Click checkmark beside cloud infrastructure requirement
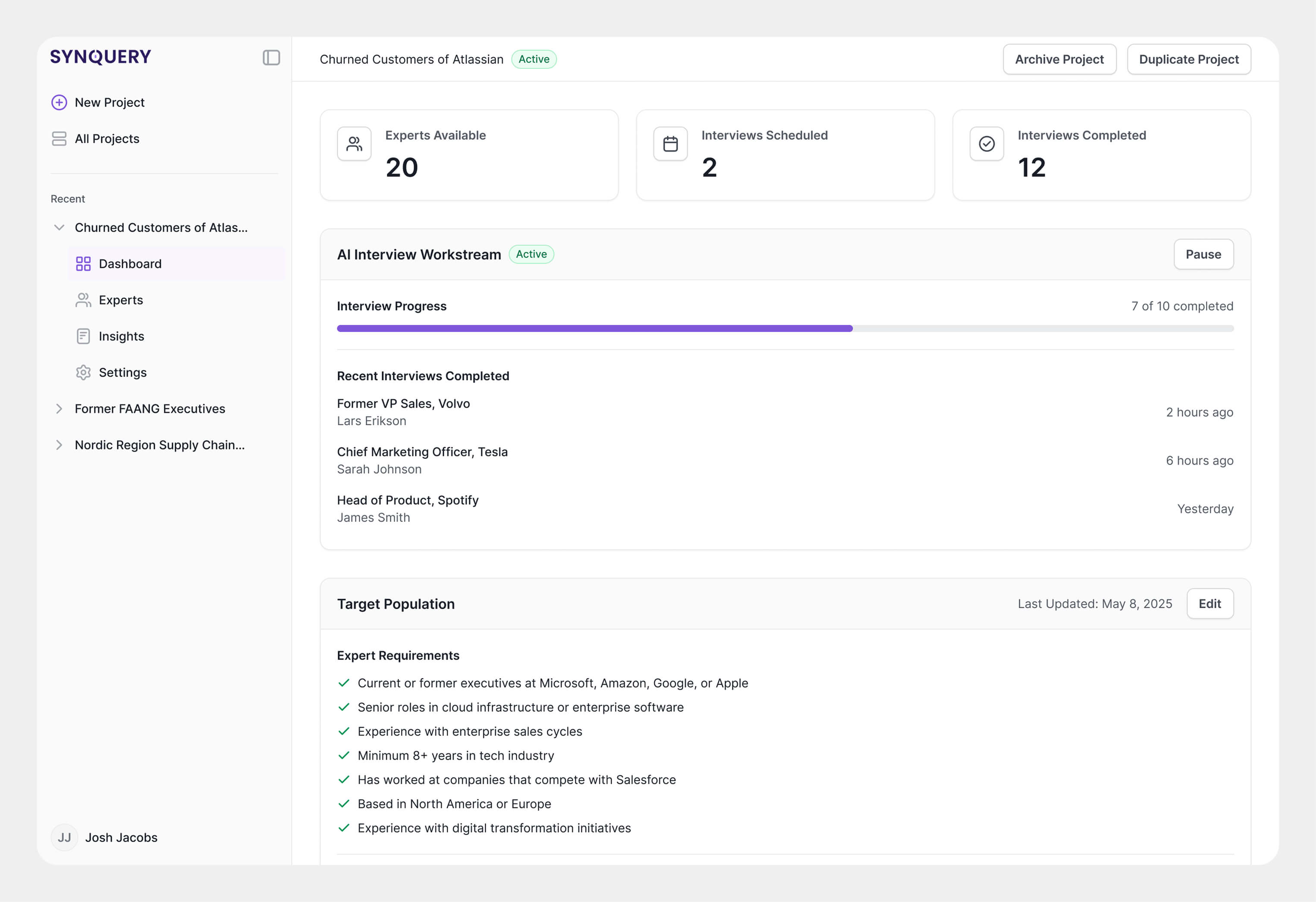Viewport: 1316px width, 902px height. [344, 707]
